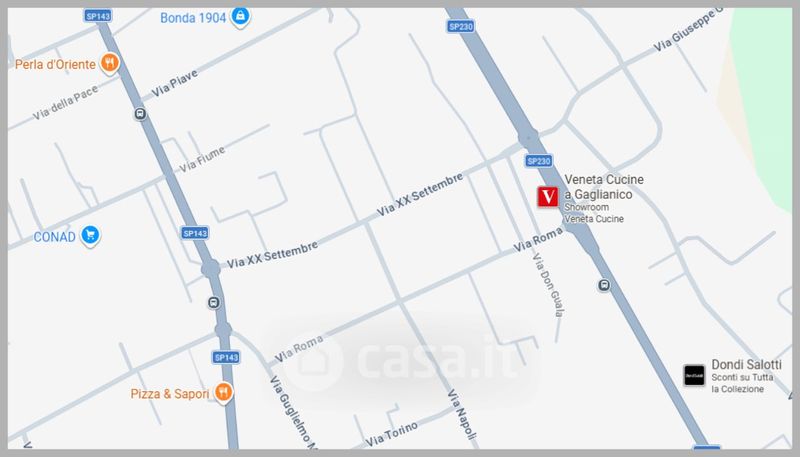Screen dimensions: 800x457
Task: Open the black Dondi Salotti logo marker
Action: click(x=694, y=376)
